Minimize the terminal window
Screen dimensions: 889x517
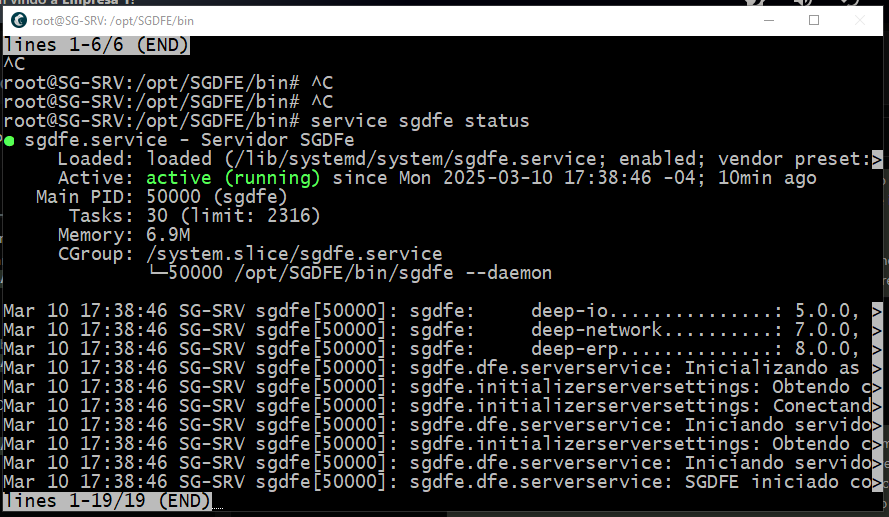pos(768,20)
